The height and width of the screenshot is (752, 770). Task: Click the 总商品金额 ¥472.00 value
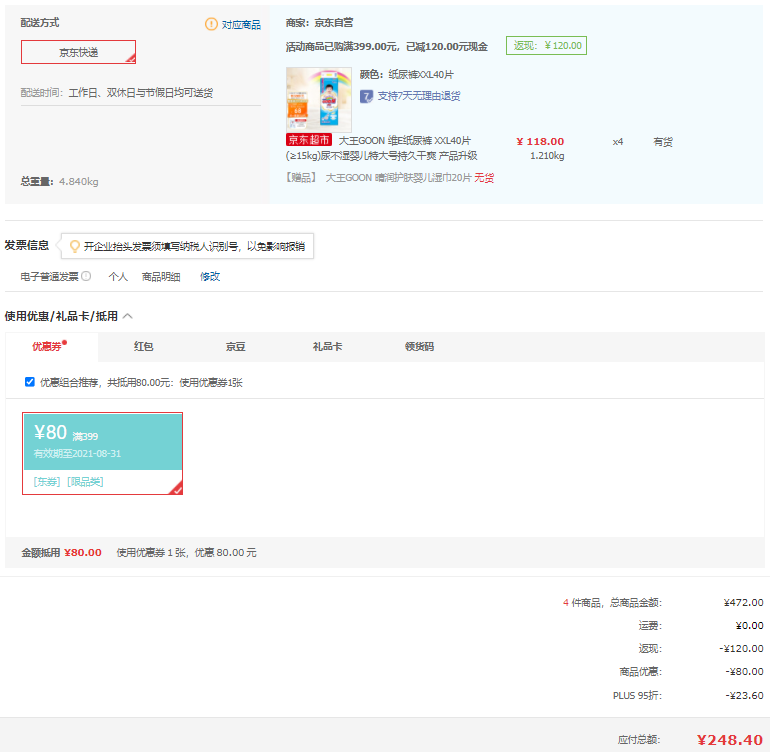click(x=743, y=603)
